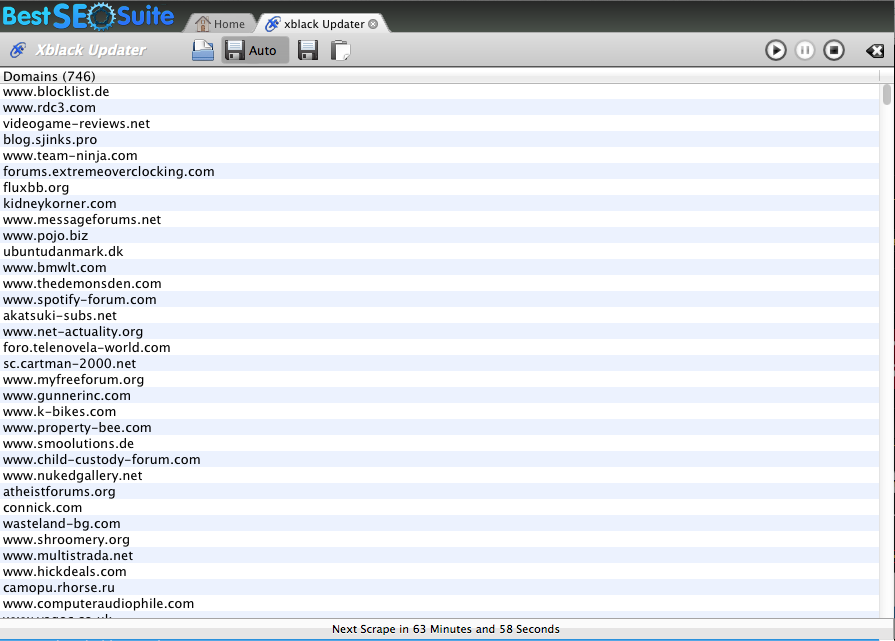The width and height of the screenshot is (895, 641).
Task: Click the clear list backspace icon
Action: (x=874, y=51)
